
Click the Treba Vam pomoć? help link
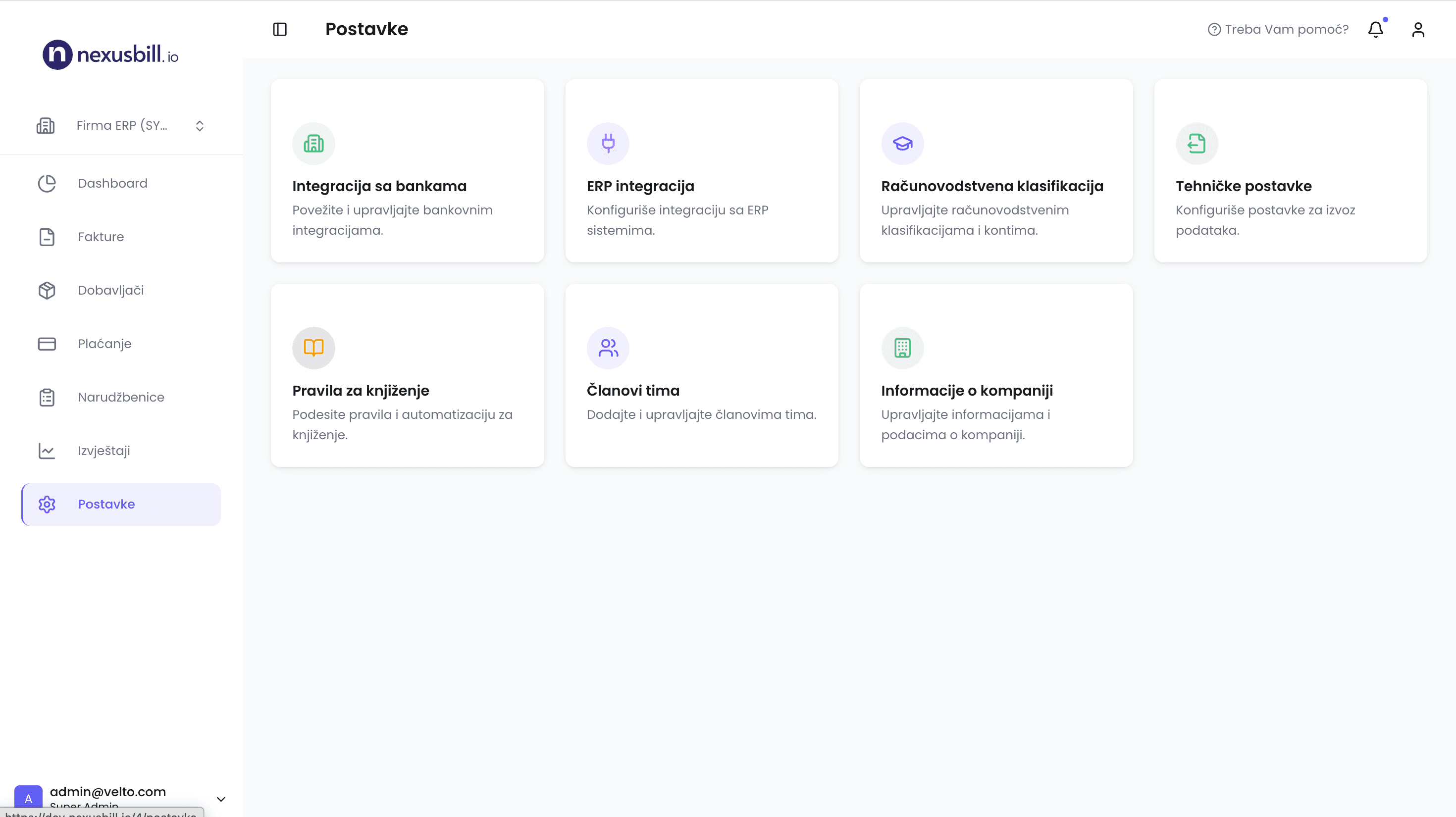click(1278, 29)
